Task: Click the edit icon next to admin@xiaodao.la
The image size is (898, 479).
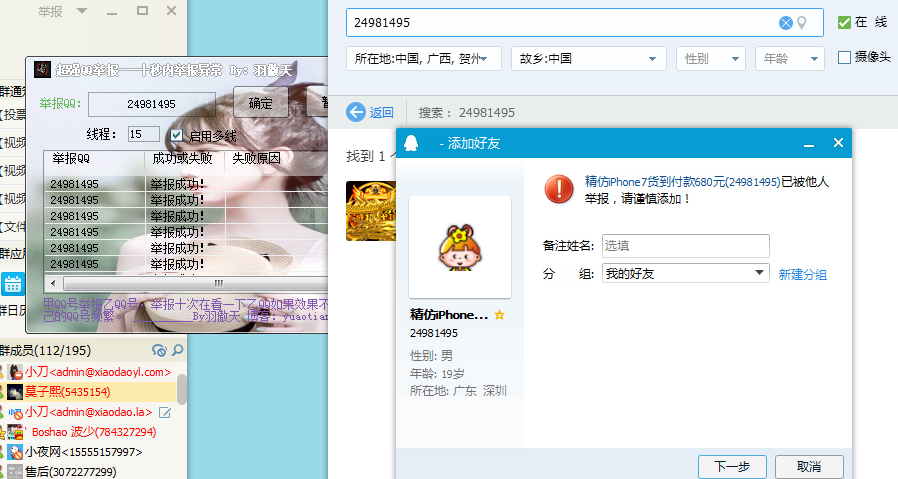Action: point(165,412)
